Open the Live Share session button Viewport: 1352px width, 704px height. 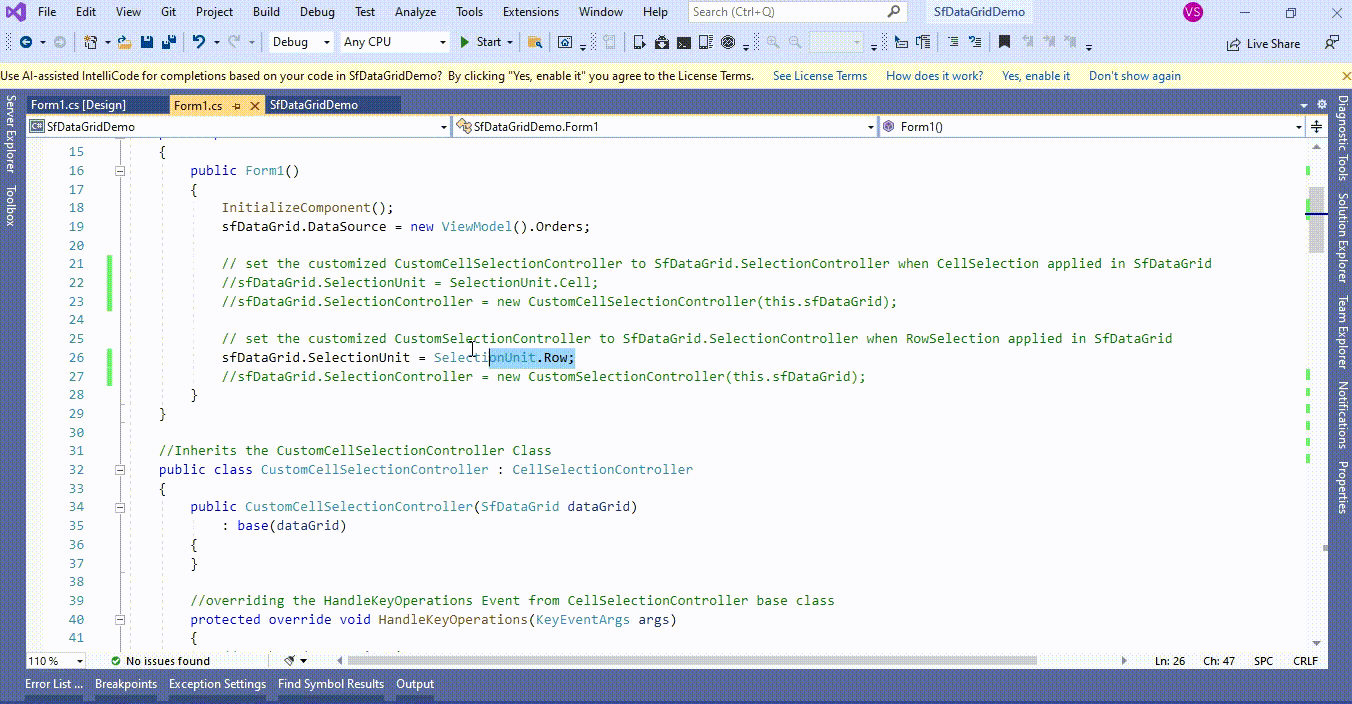pyautogui.click(x=1263, y=43)
